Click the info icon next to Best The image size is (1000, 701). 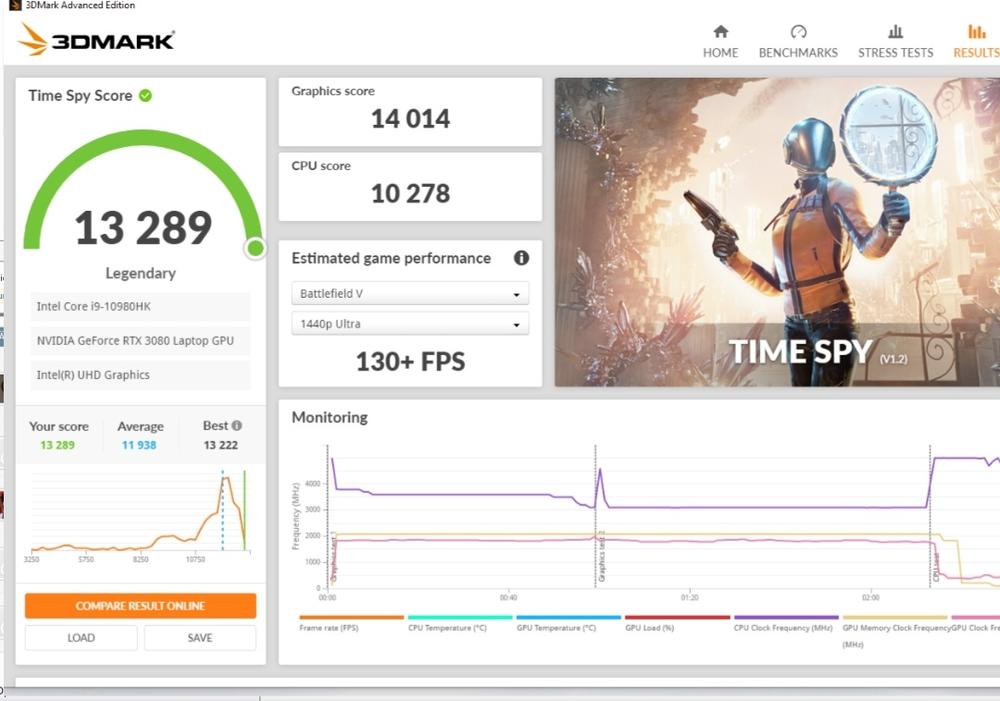coord(237,426)
